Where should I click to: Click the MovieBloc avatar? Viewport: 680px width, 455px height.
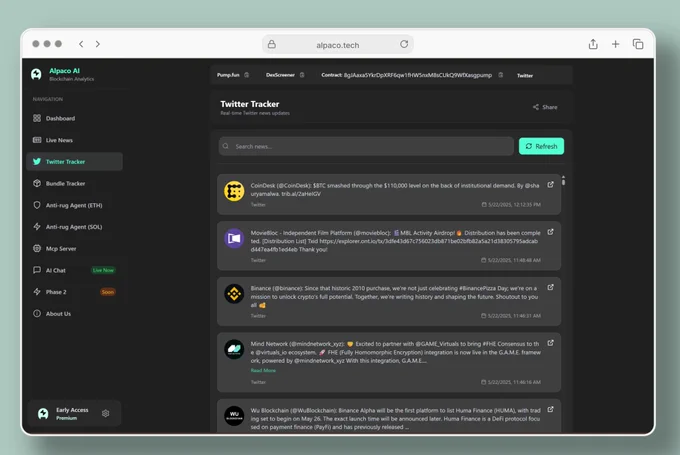tap(234, 238)
